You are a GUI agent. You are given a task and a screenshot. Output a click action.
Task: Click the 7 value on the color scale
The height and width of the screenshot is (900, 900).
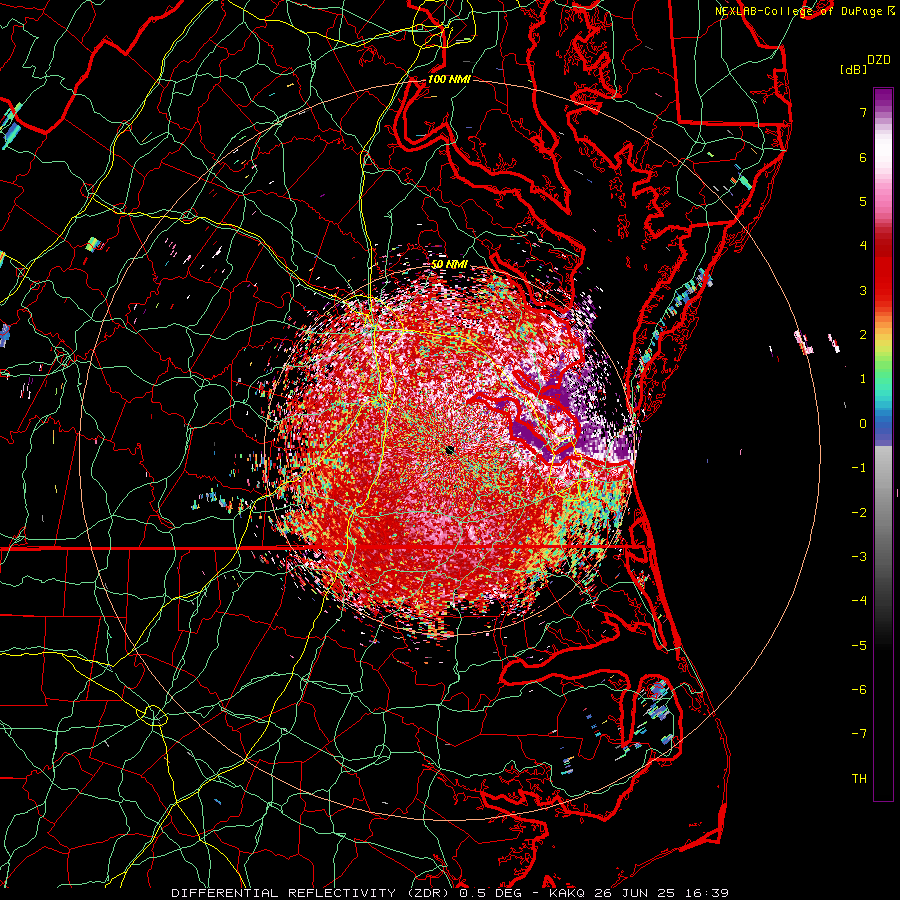point(863,112)
